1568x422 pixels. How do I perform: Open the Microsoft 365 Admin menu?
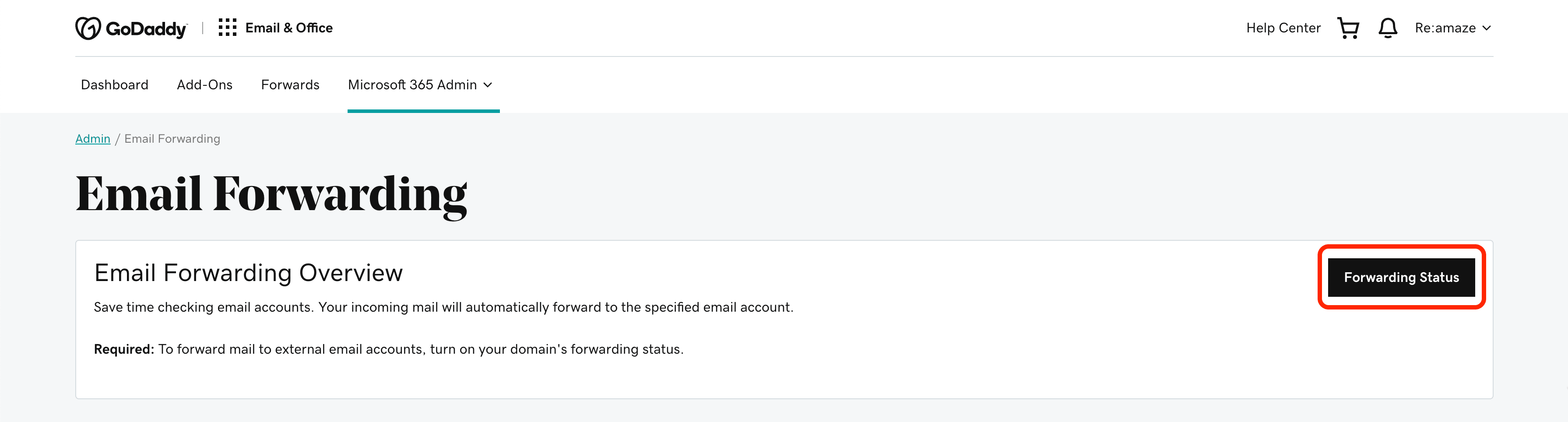pos(412,84)
